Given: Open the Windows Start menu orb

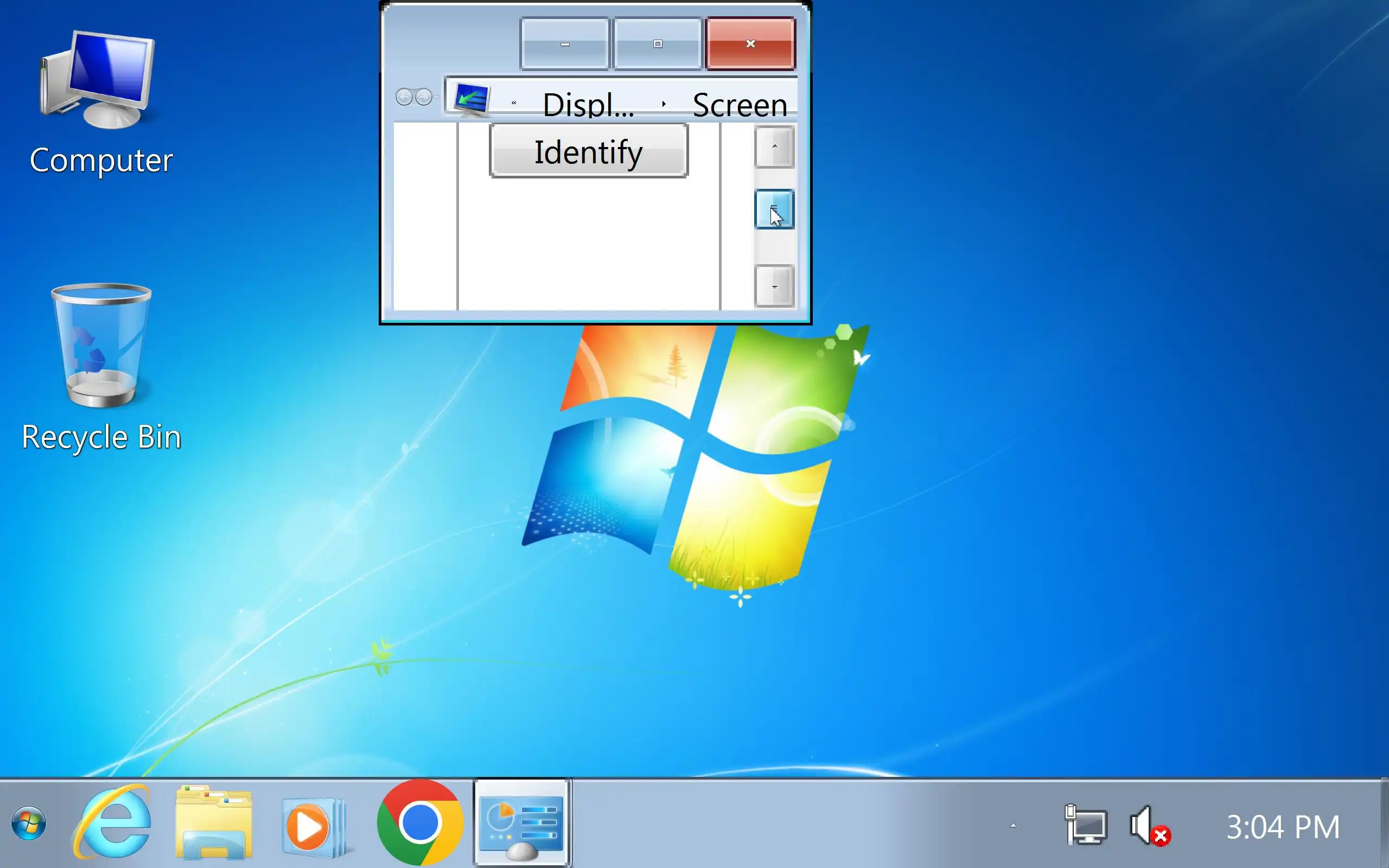Looking at the screenshot, I should pos(29,823).
